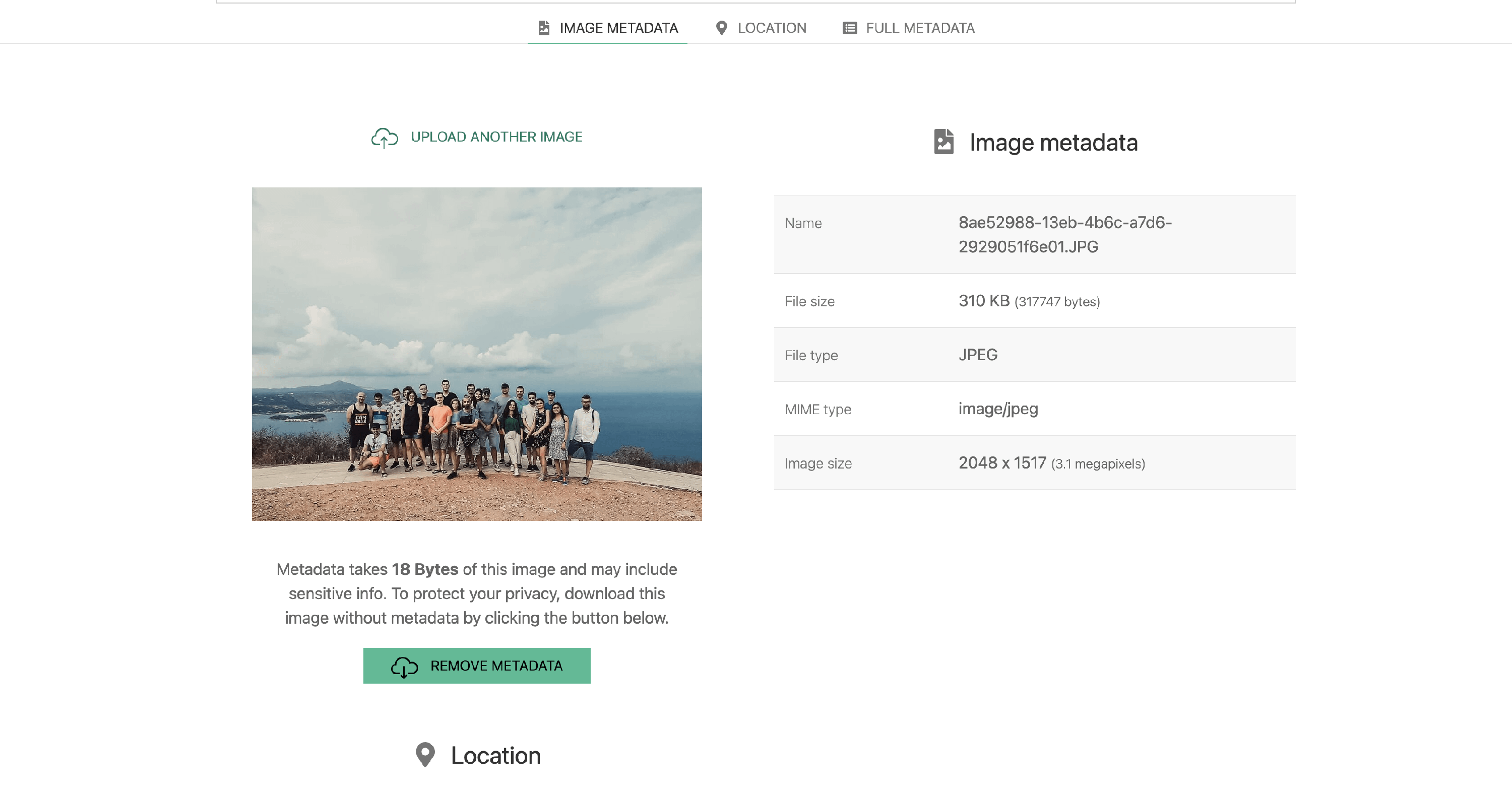Image resolution: width=1512 pixels, height=798 pixels.
Task: Click the document icon beside Image metadata heading
Action: point(943,142)
